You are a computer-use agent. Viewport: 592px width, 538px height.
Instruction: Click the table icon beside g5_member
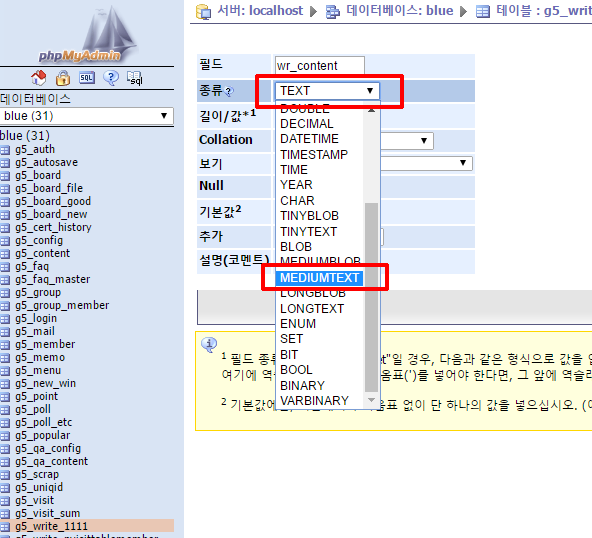tap(5, 345)
